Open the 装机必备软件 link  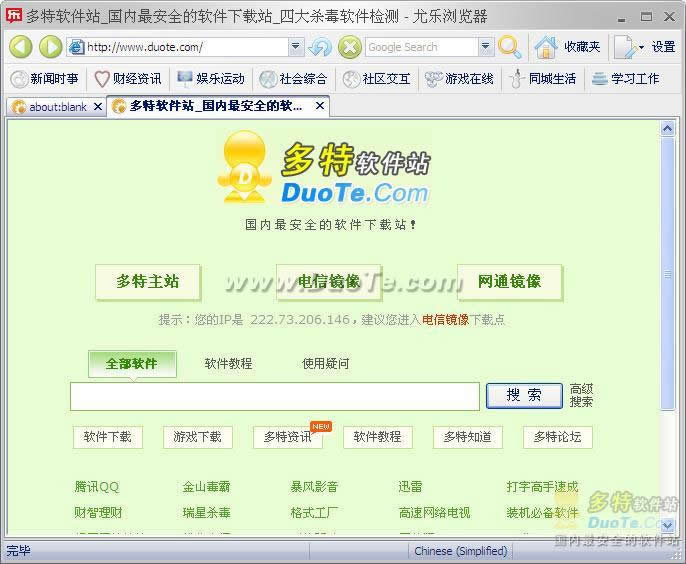tap(542, 512)
